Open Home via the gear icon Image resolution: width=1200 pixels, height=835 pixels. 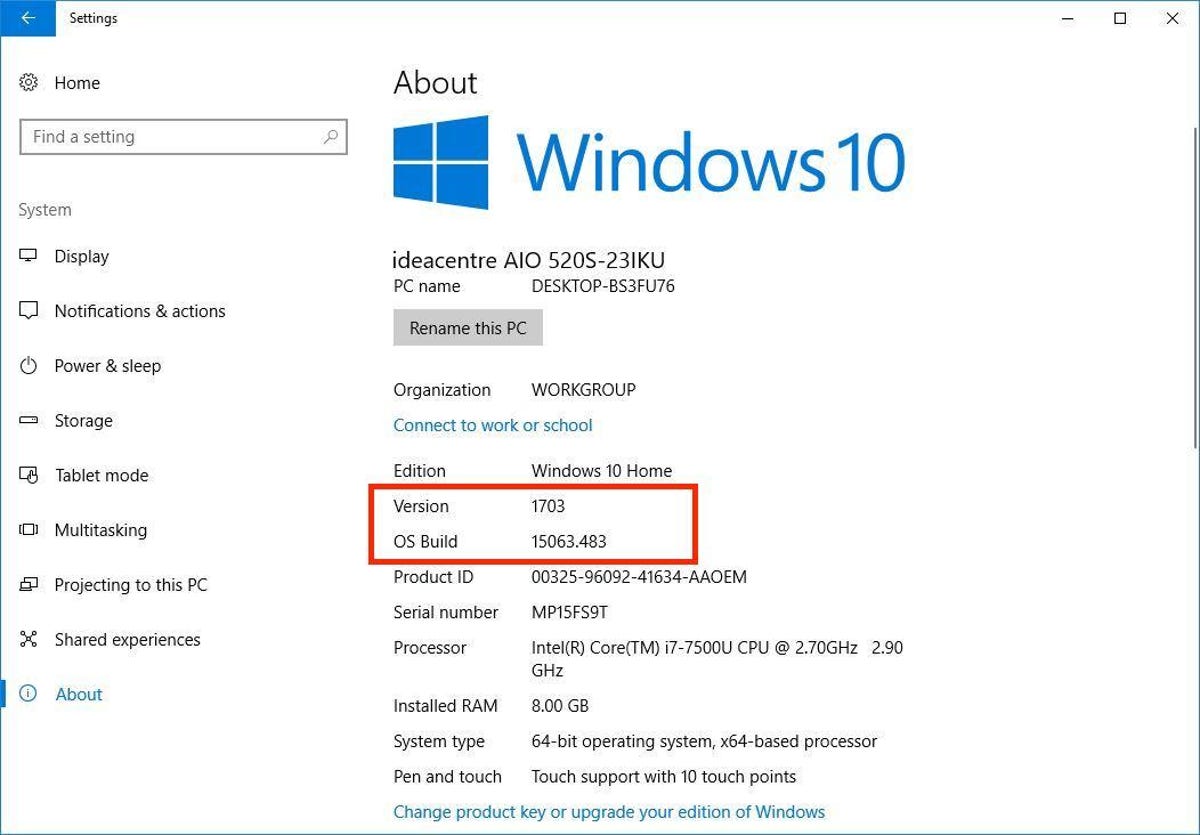[x=30, y=83]
